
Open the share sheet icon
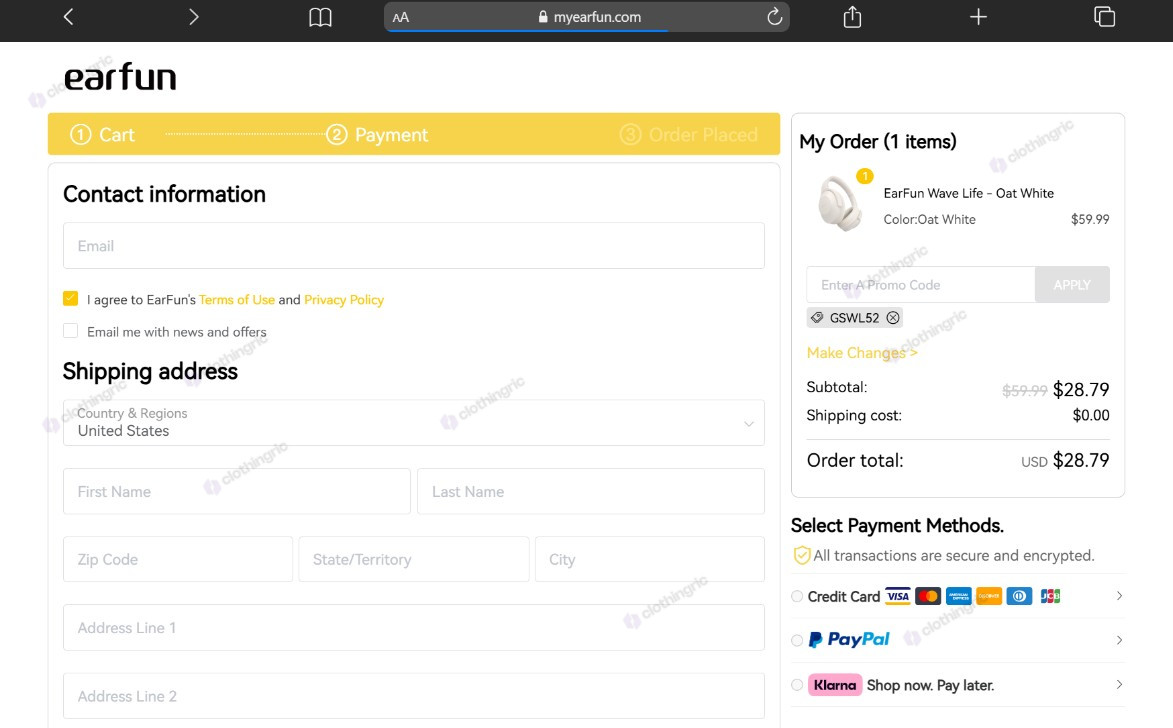852,16
